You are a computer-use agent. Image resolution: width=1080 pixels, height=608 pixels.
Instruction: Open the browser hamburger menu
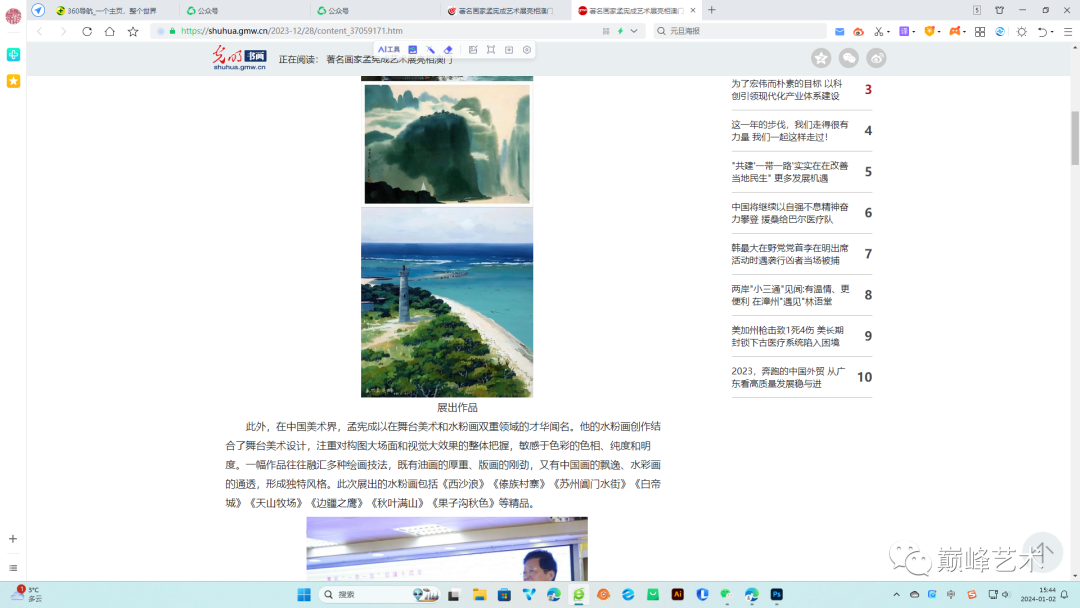1068,31
